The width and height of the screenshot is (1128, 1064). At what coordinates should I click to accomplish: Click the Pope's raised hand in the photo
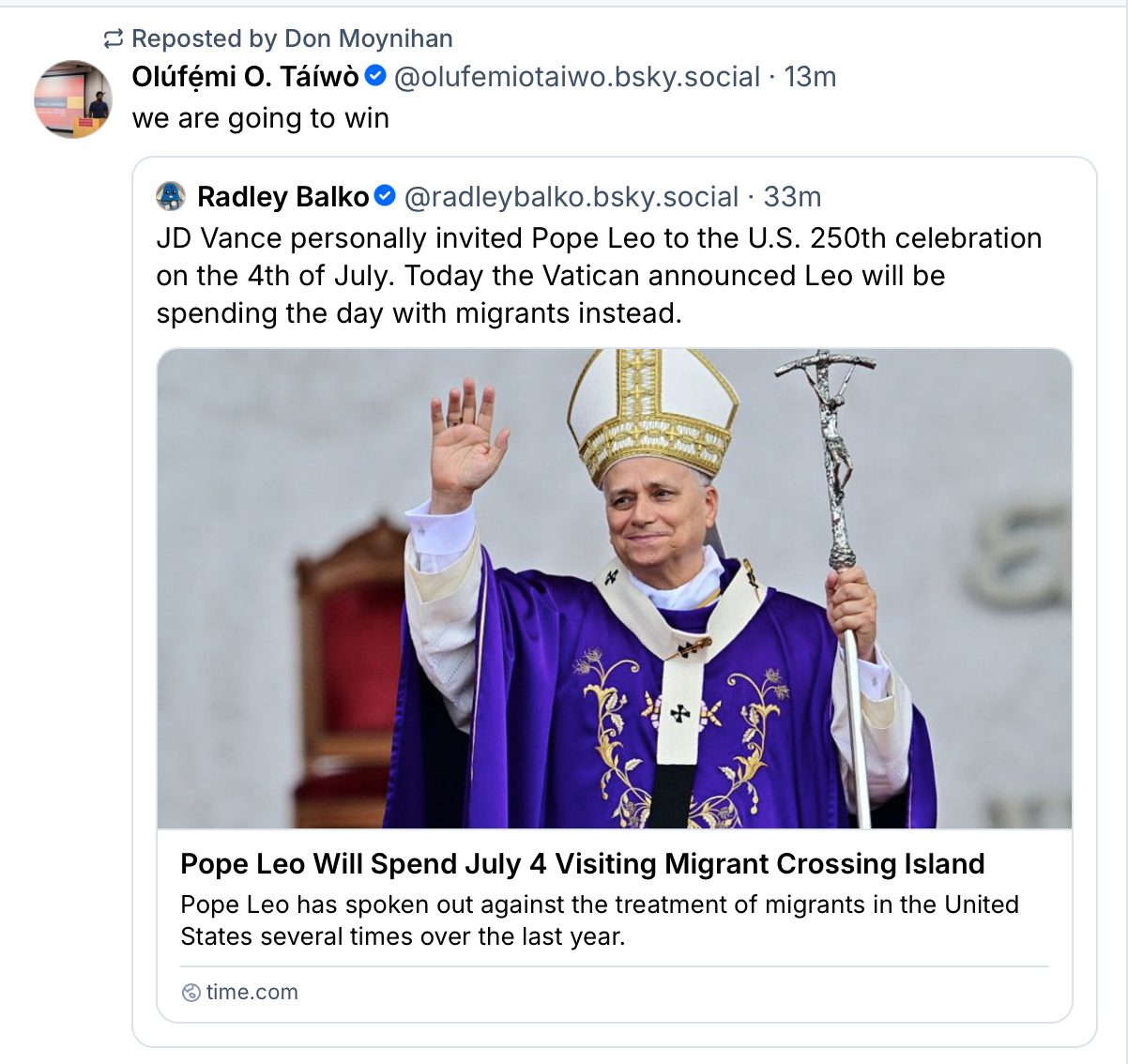(x=466, y=439)
